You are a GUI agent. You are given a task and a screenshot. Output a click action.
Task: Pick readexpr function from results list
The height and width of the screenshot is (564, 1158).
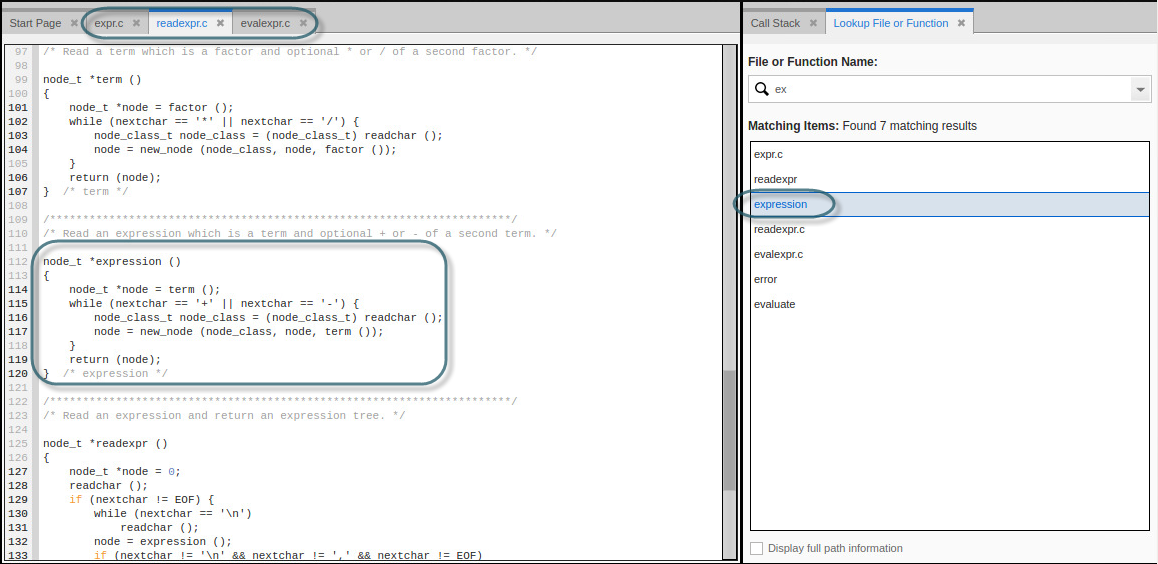[775, 180]
